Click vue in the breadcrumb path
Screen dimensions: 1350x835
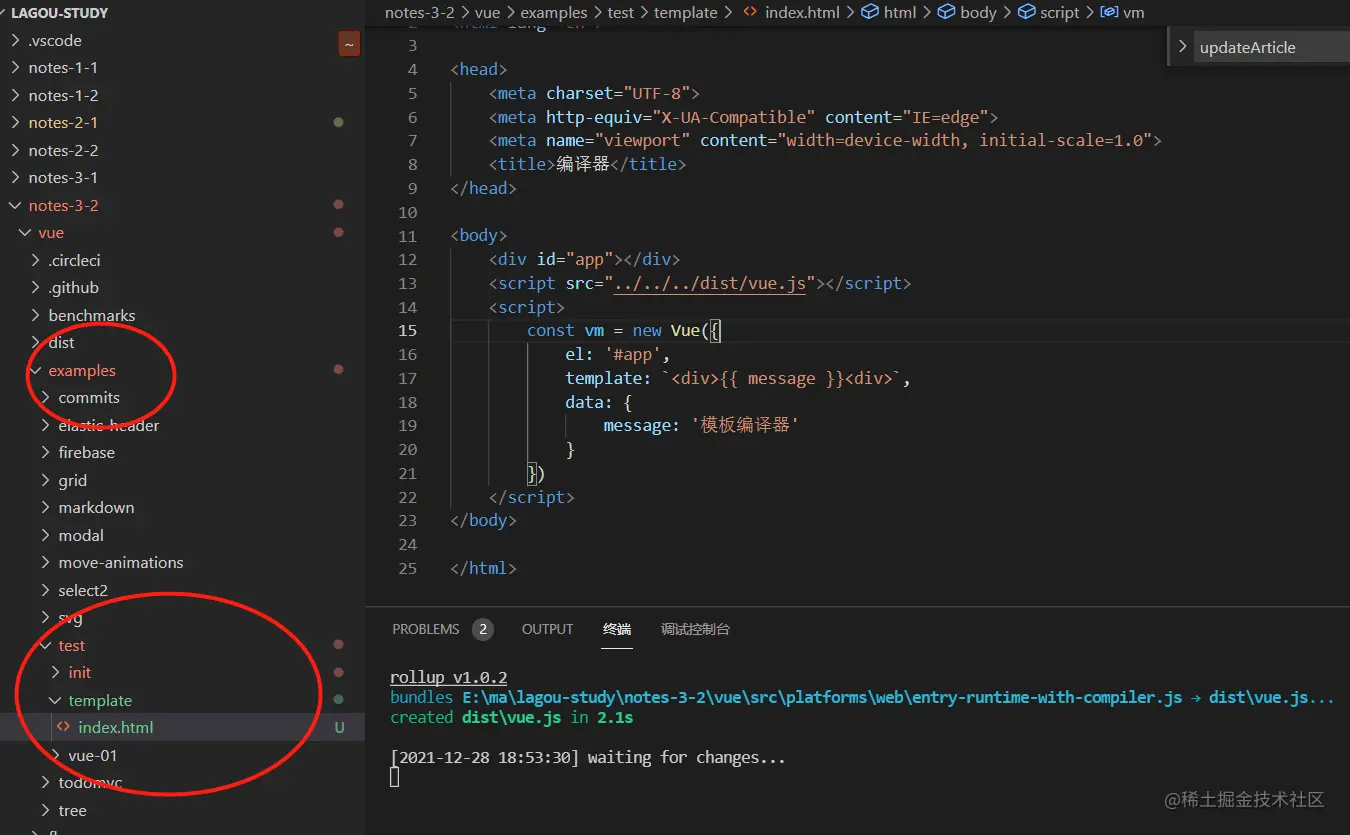(x=487, y=13)
